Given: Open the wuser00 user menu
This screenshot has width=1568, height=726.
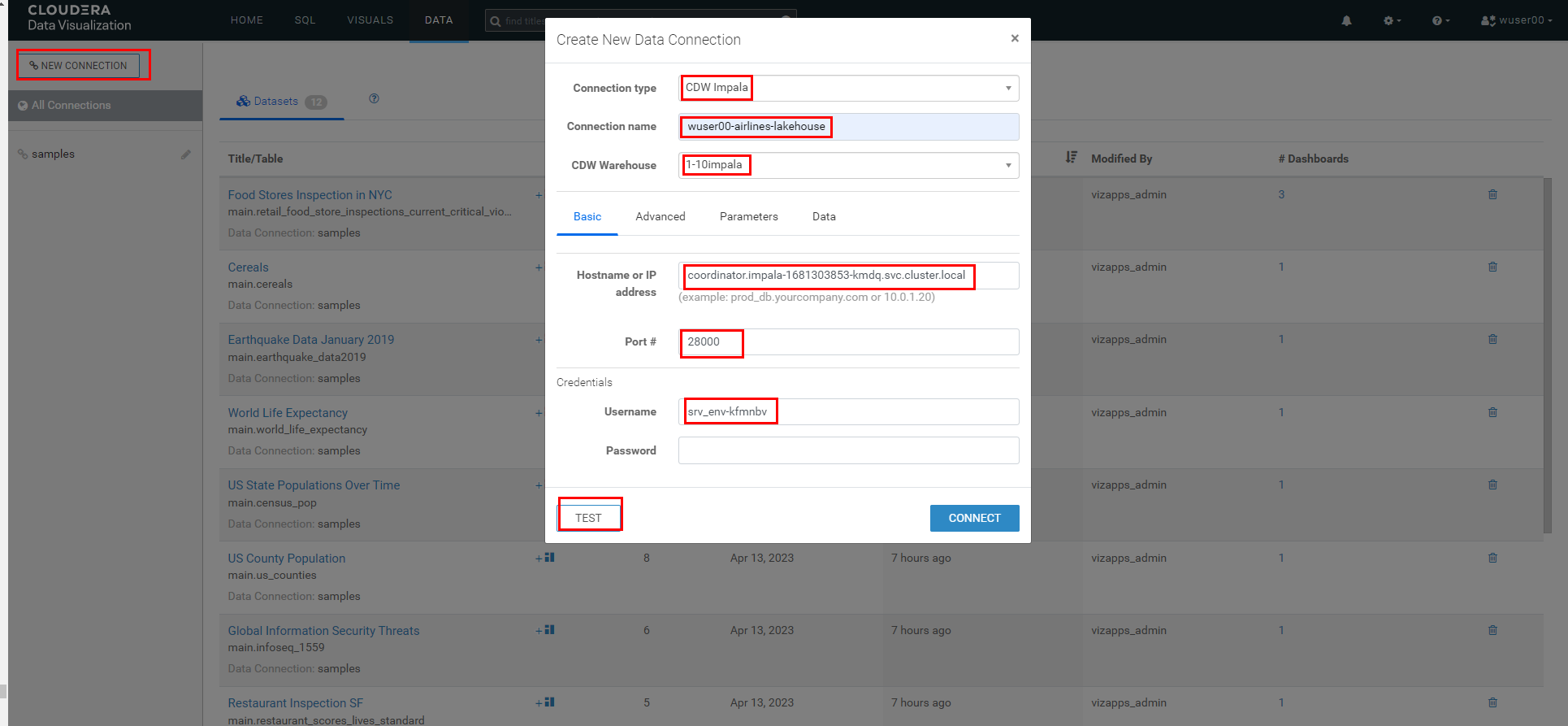Looking at the screenshot, I should (1516, 20).
